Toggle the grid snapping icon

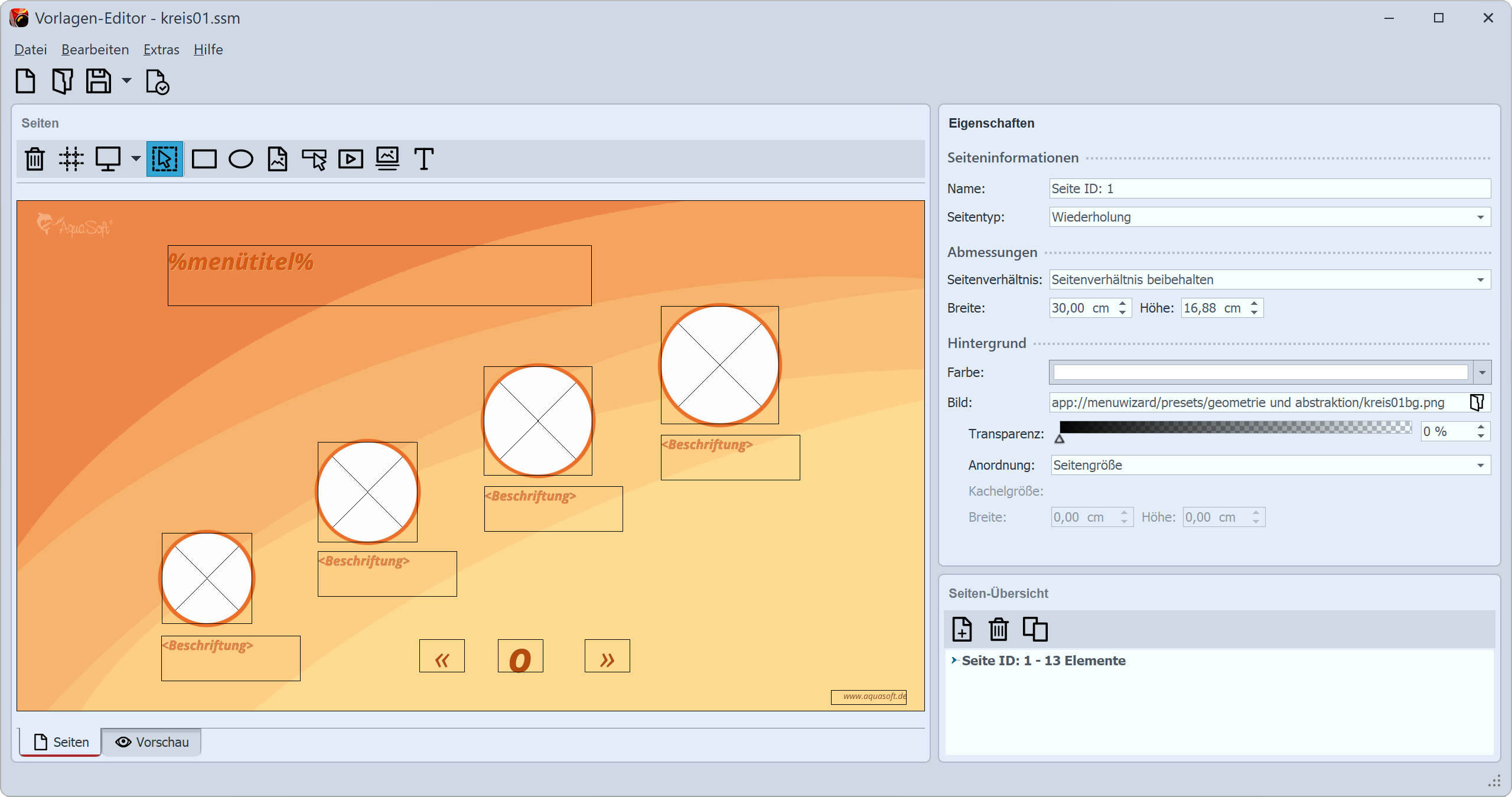click(71, 159)
